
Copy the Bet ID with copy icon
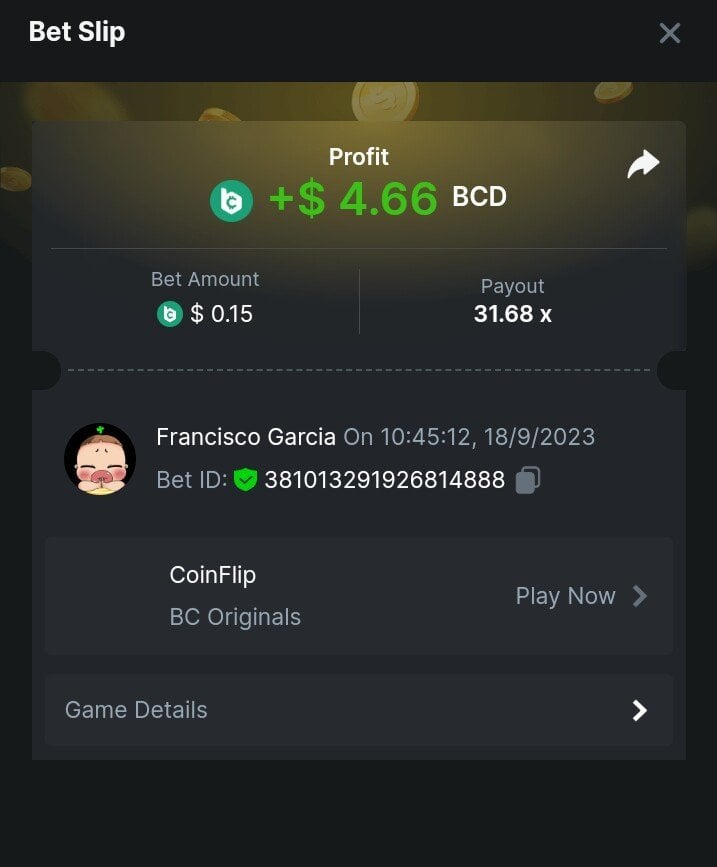pos(528,479)
